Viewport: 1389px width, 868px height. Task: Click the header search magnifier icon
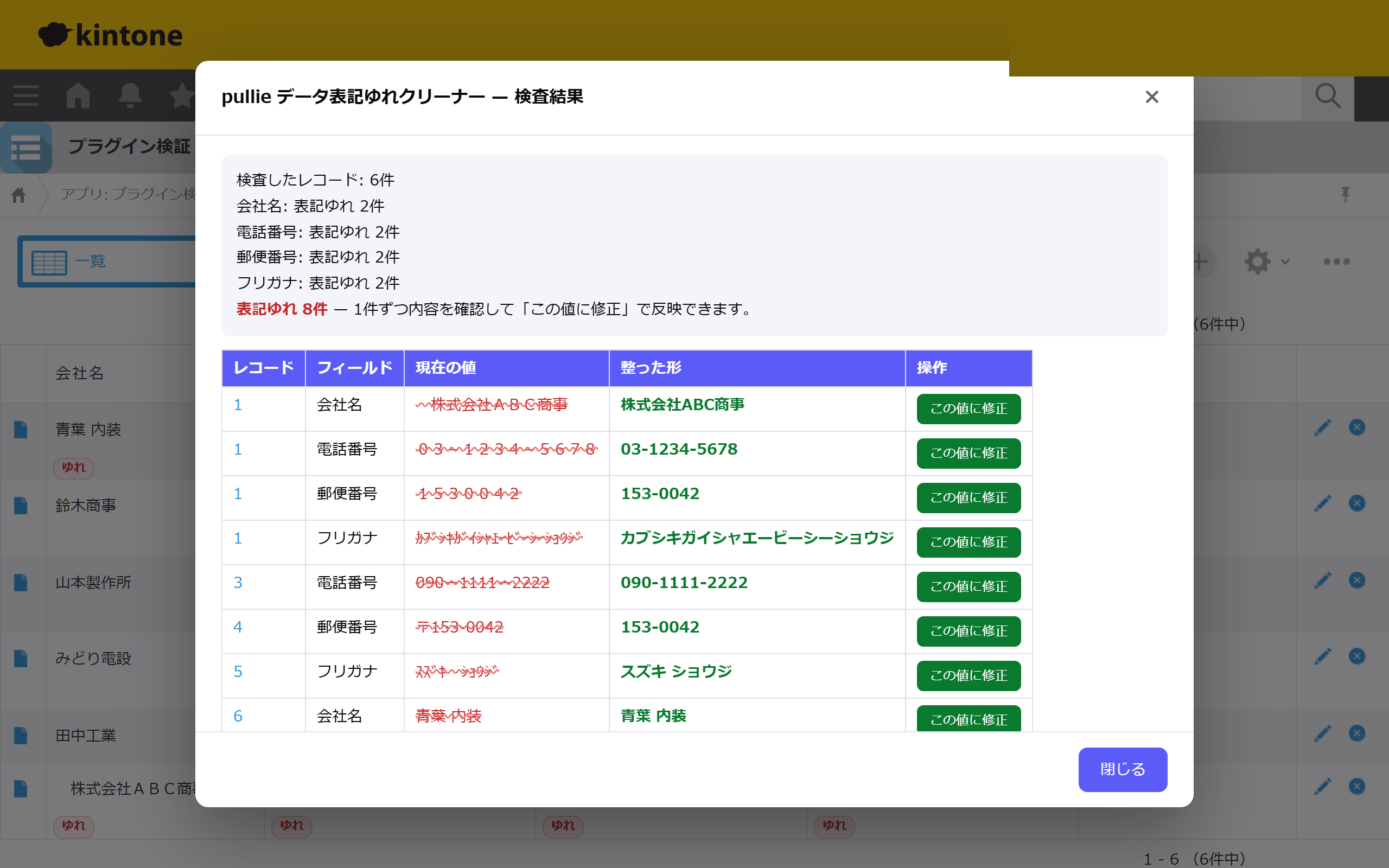pos(1328,97)
